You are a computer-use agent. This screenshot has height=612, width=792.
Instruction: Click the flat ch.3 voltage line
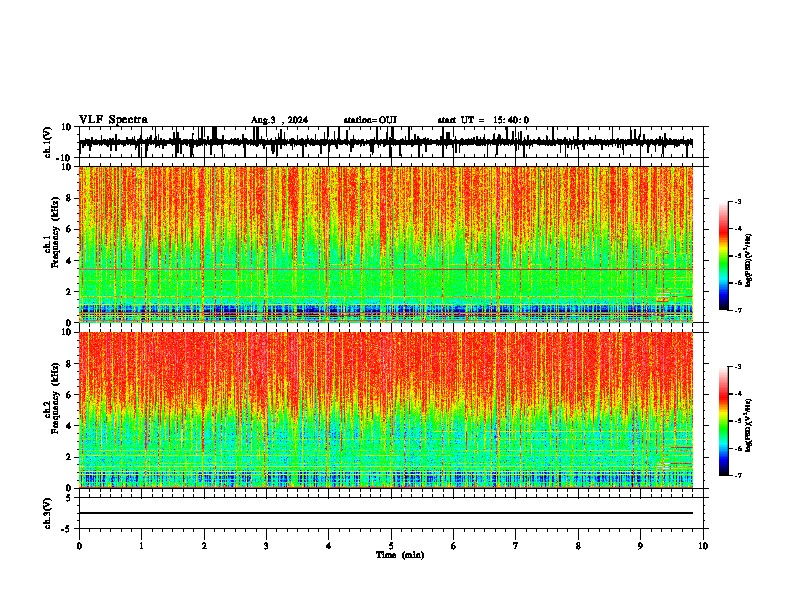(x=386, y=513)
